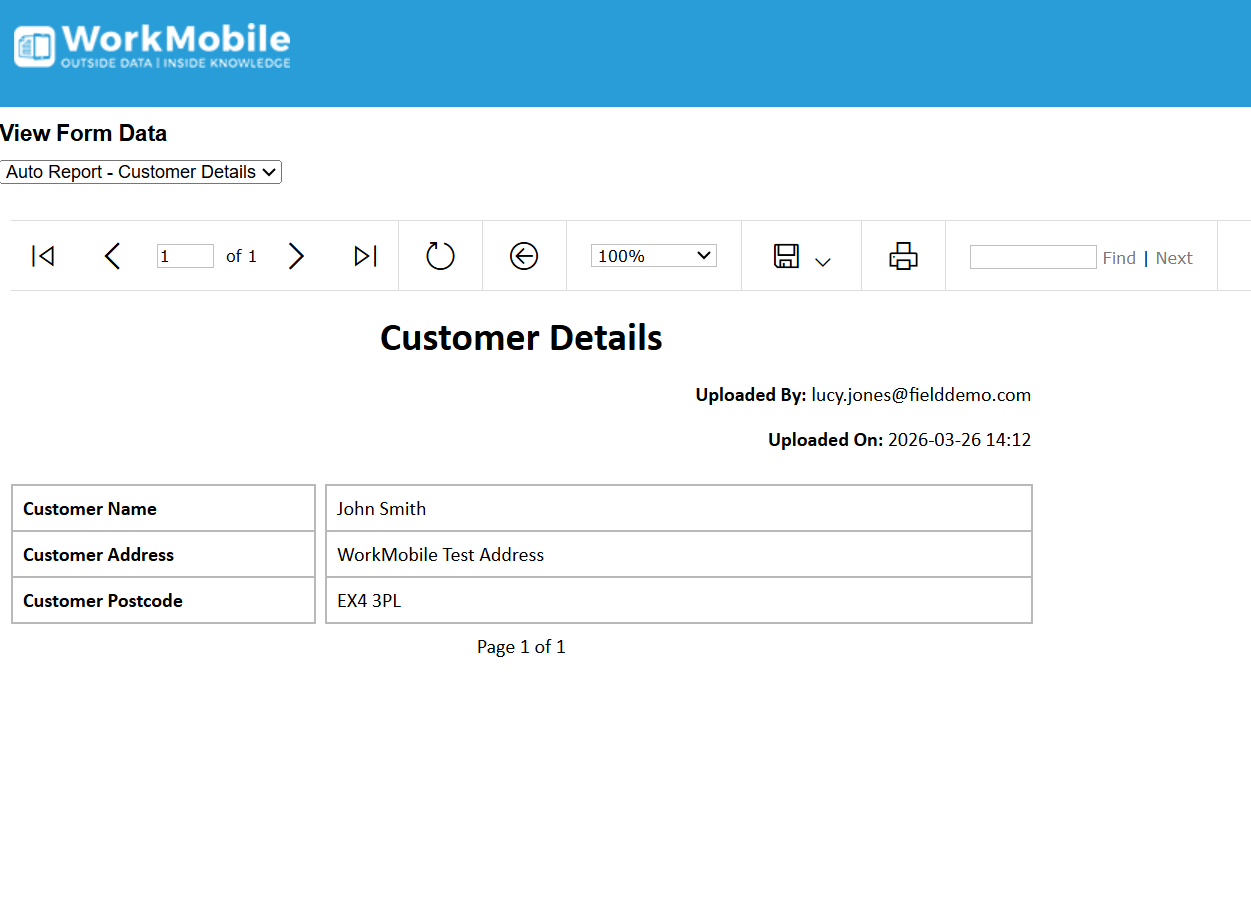Go to the first report page
Viewport: 1251px width, 898px height.
[x=43, y=256]
